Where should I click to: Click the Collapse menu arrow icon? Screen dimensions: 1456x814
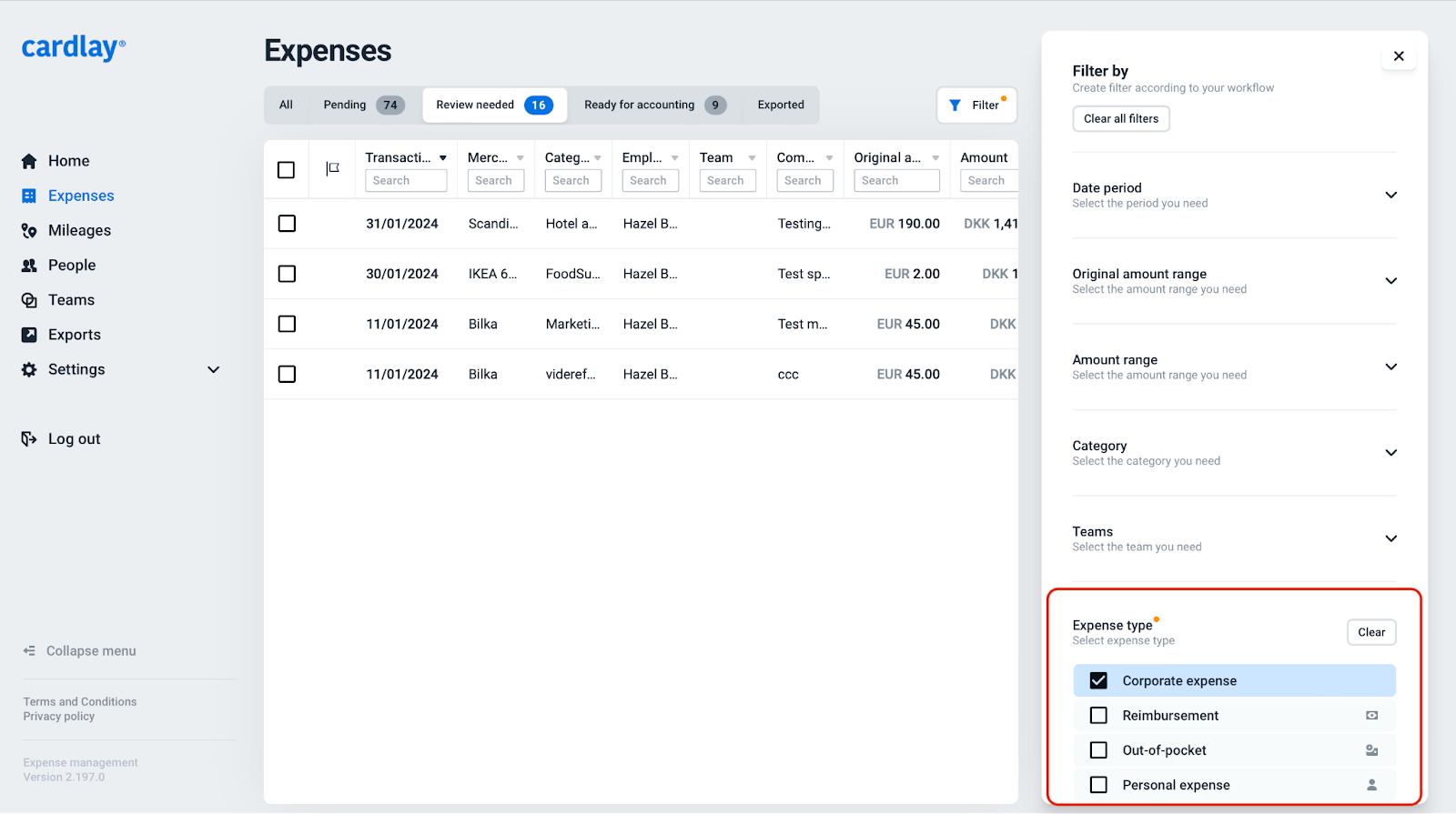(29, 651)
